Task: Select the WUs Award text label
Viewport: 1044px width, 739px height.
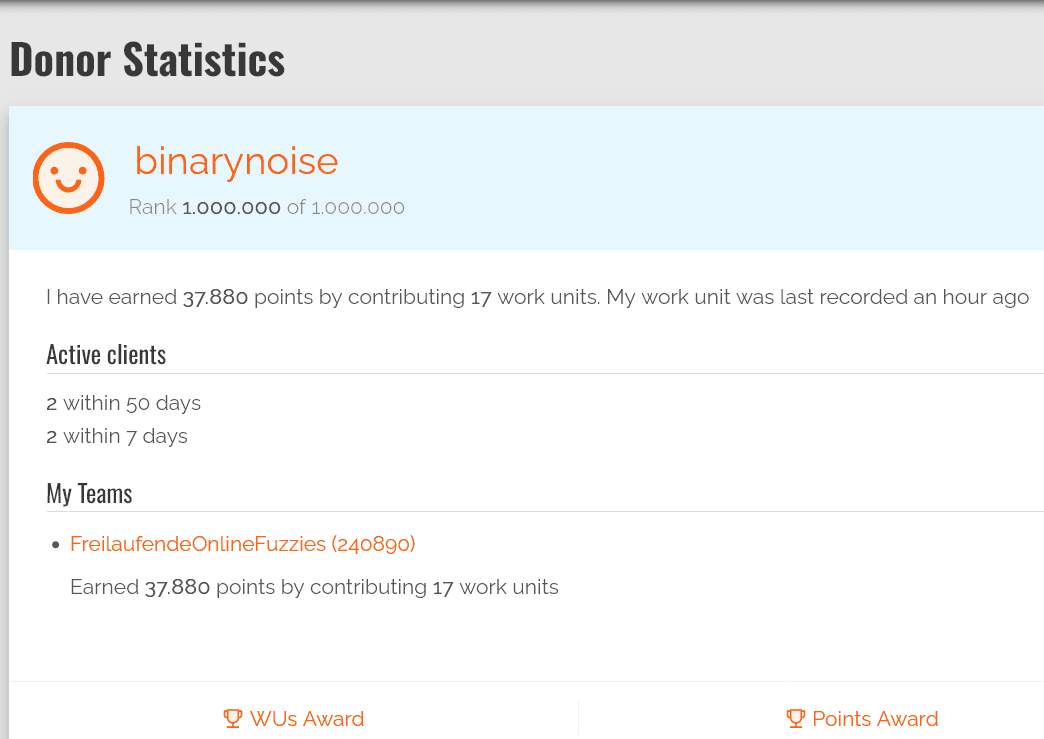Action: (306, 719)
